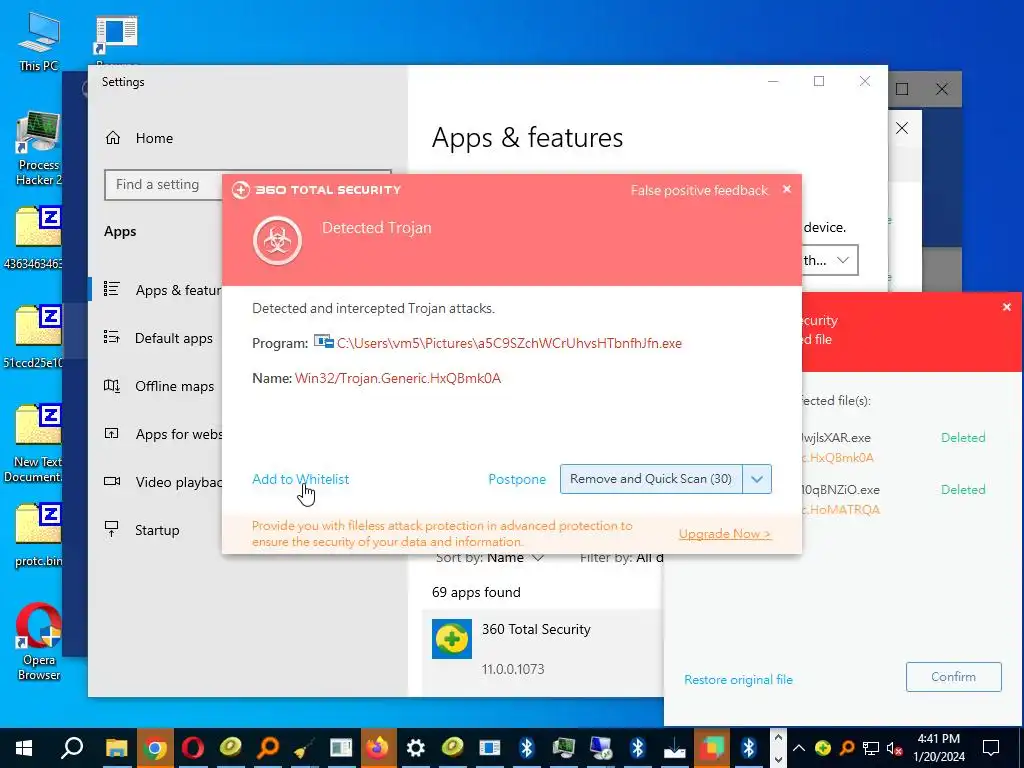Open File Explorer from taskbar
The image size is (1024, 768).
pyautogui.click(x=116, y=748)
